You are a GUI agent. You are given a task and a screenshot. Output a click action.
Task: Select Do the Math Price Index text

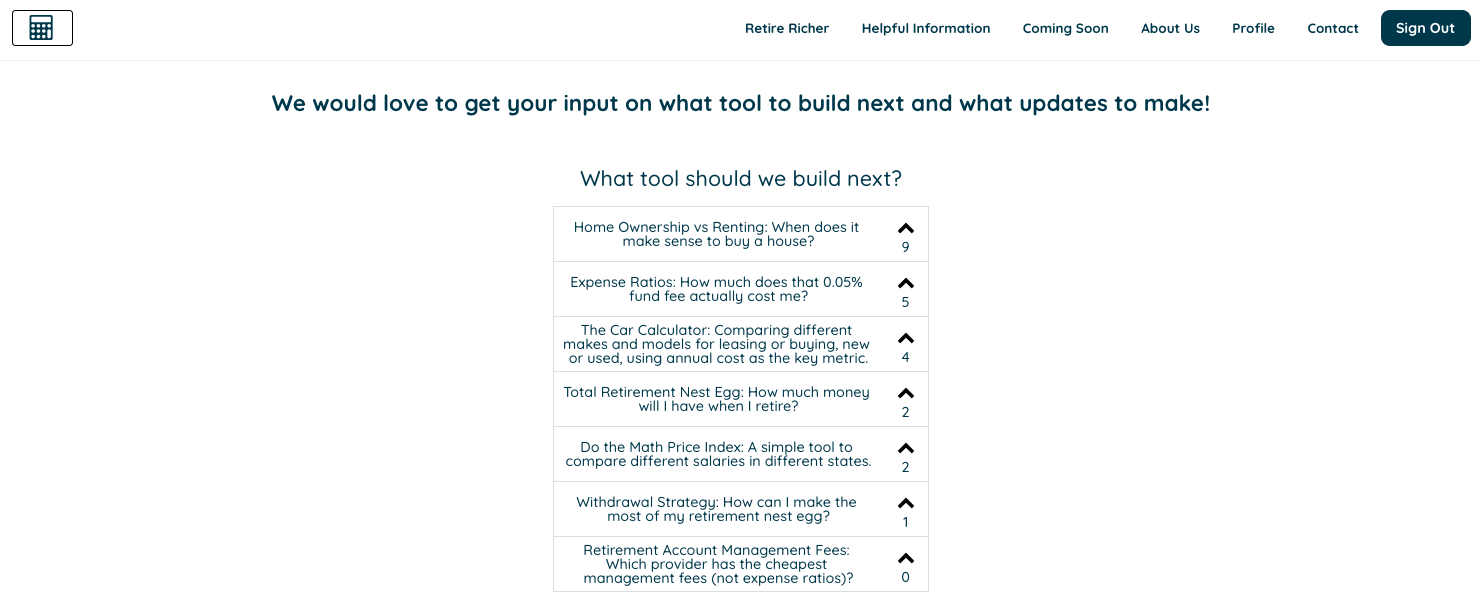718,454
